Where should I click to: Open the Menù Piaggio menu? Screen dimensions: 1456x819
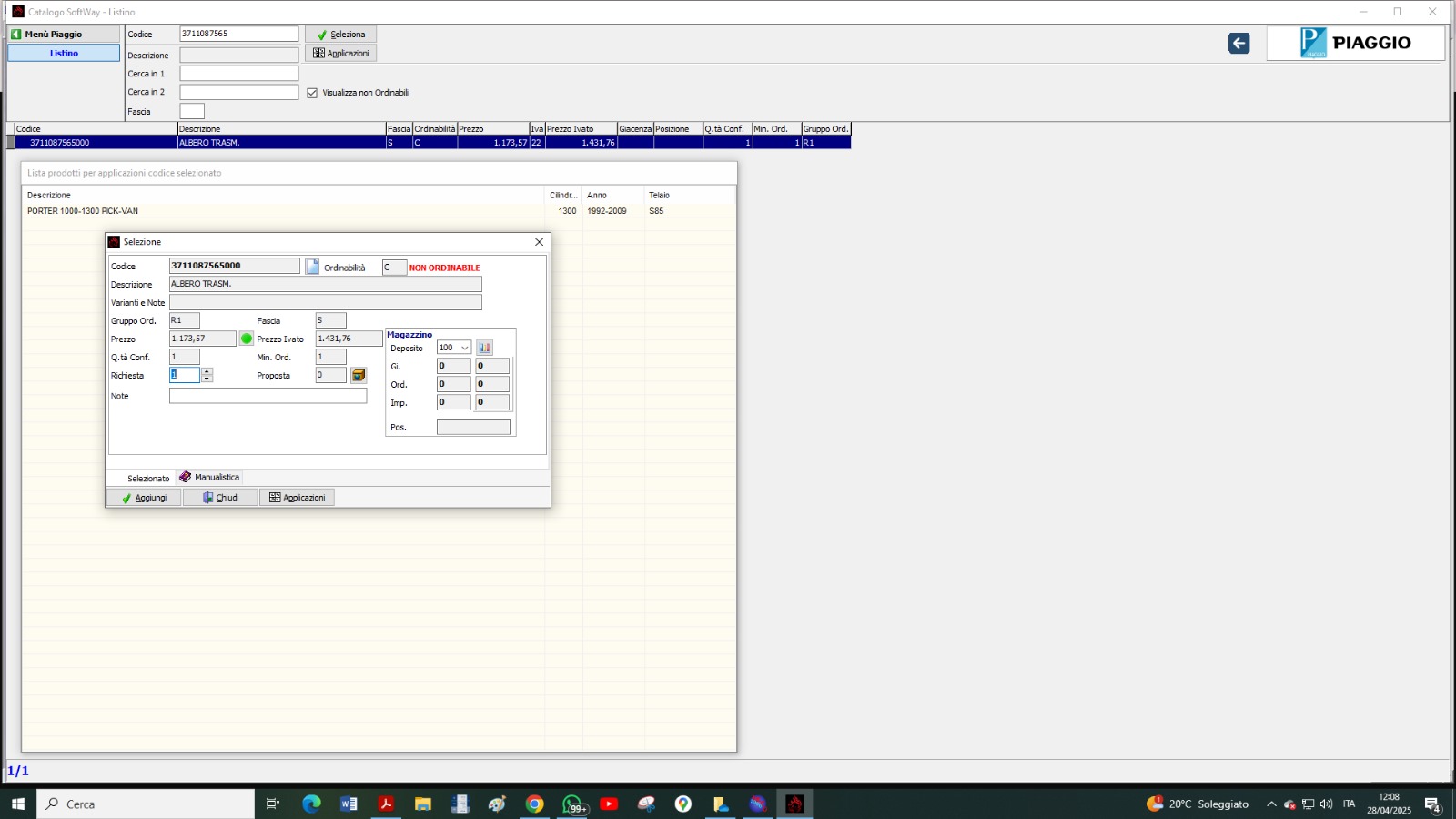(63, 34)
